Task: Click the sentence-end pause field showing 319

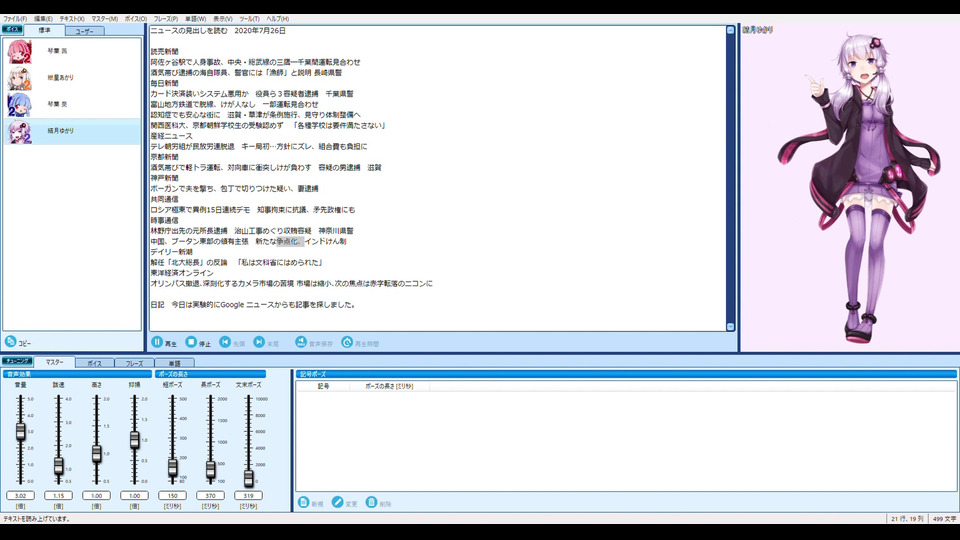Action: point(248,495)
